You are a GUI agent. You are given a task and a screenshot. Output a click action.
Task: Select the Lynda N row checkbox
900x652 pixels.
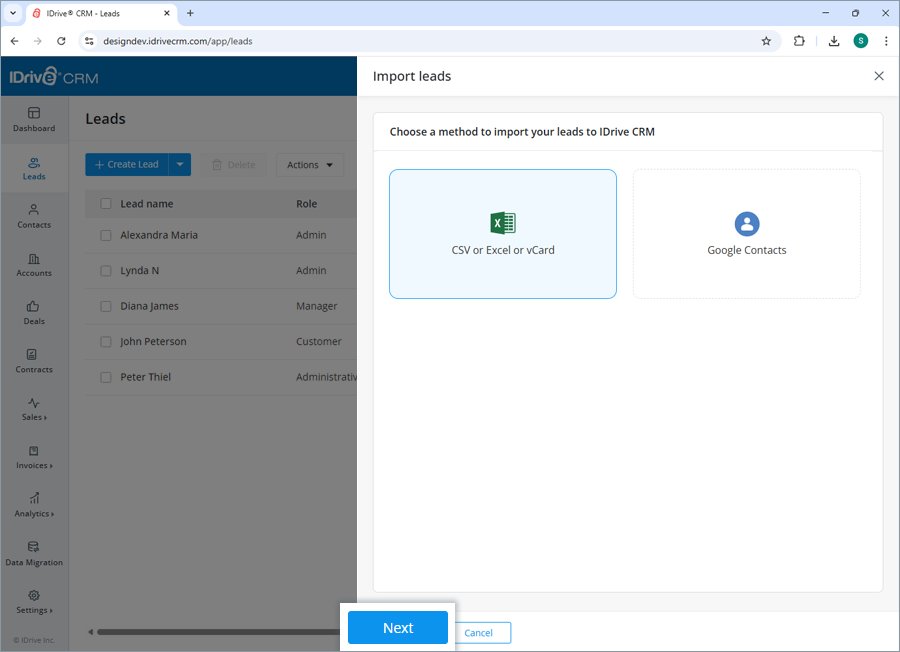click(x=106, y=270)
